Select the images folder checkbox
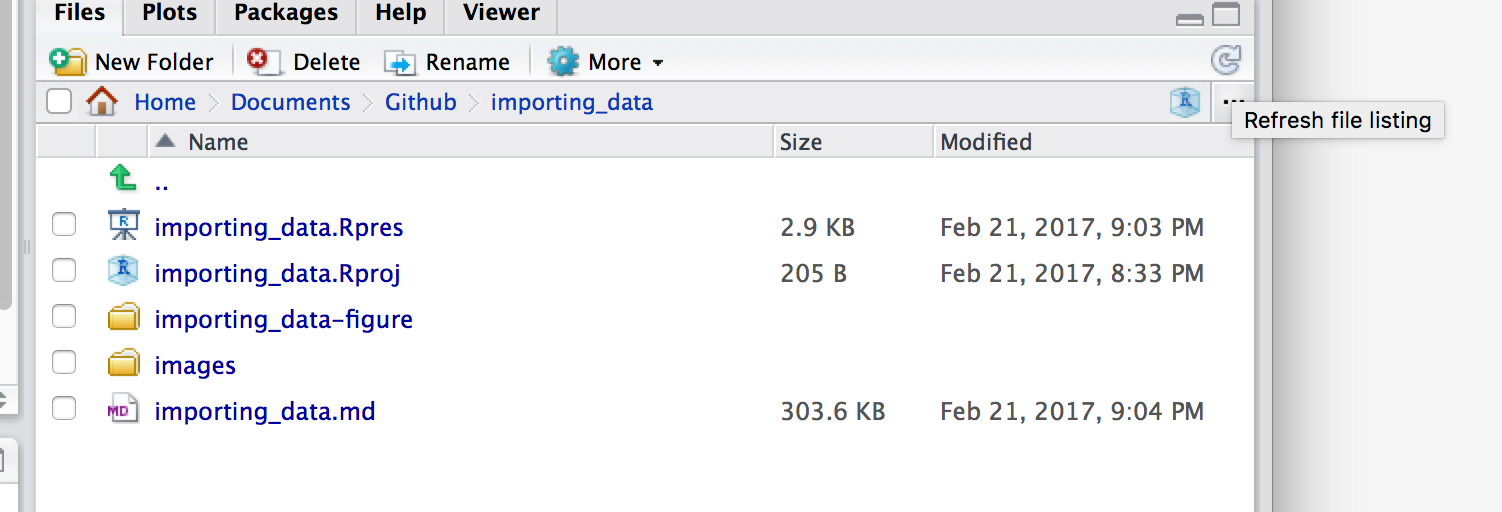 tap(64, 364)
